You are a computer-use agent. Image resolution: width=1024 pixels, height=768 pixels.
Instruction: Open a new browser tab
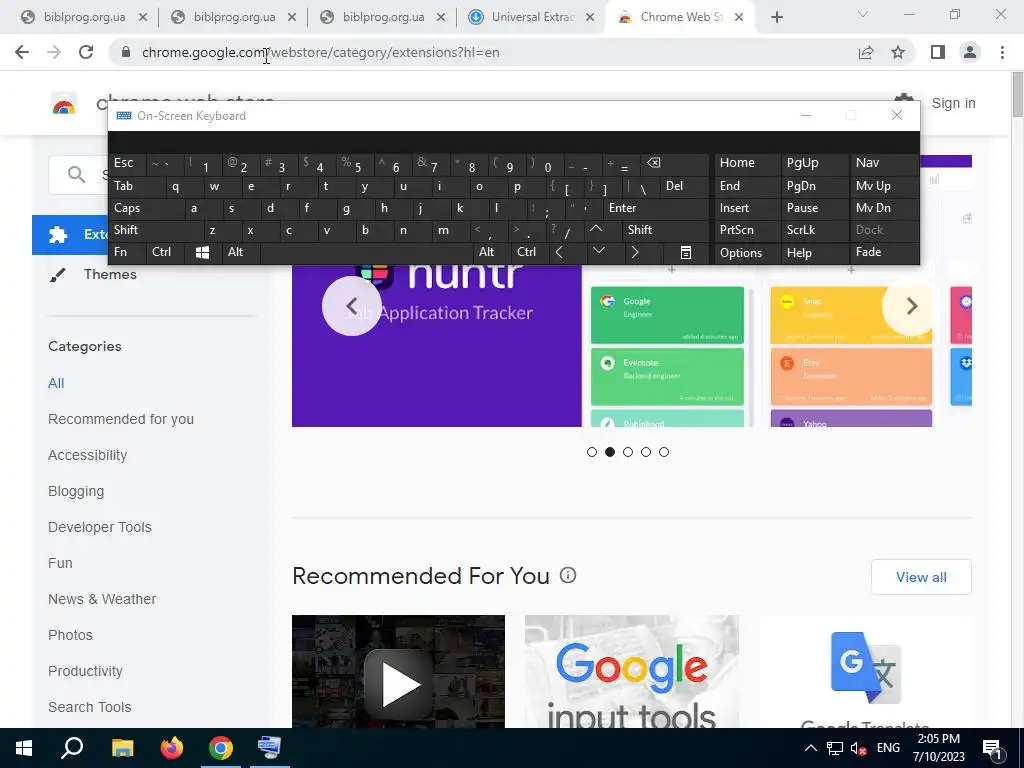point(776,17)
